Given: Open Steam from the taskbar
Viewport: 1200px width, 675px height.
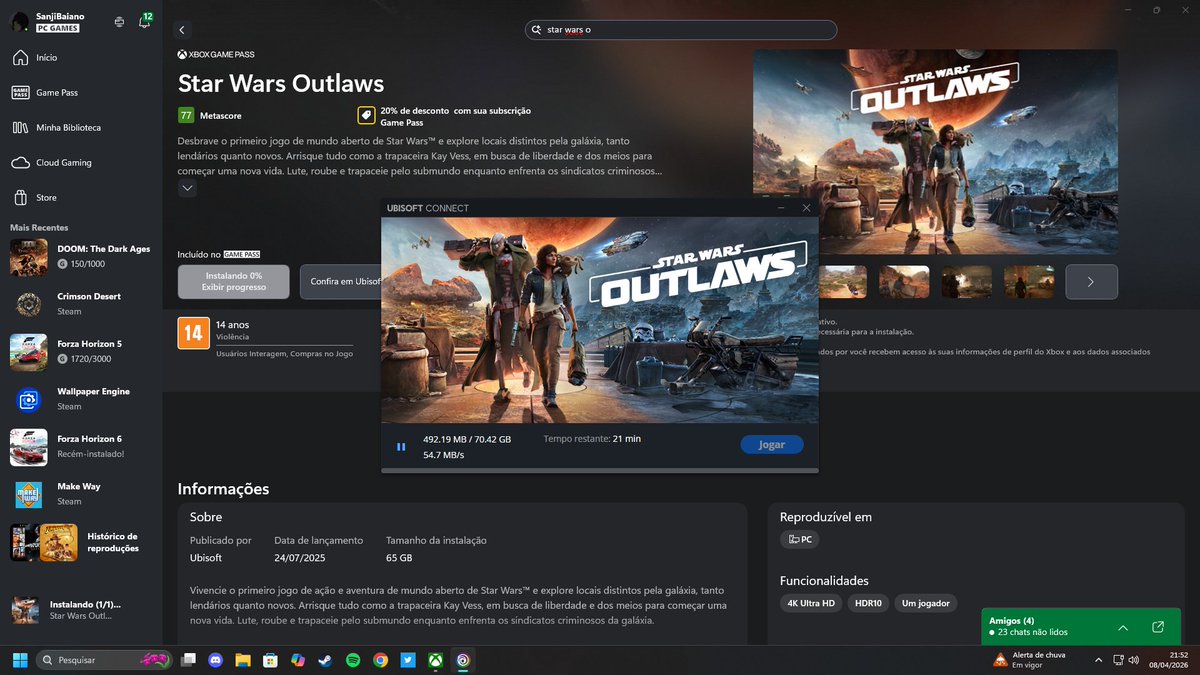Looking at the screenshot, I should click(x=325, y=660).
